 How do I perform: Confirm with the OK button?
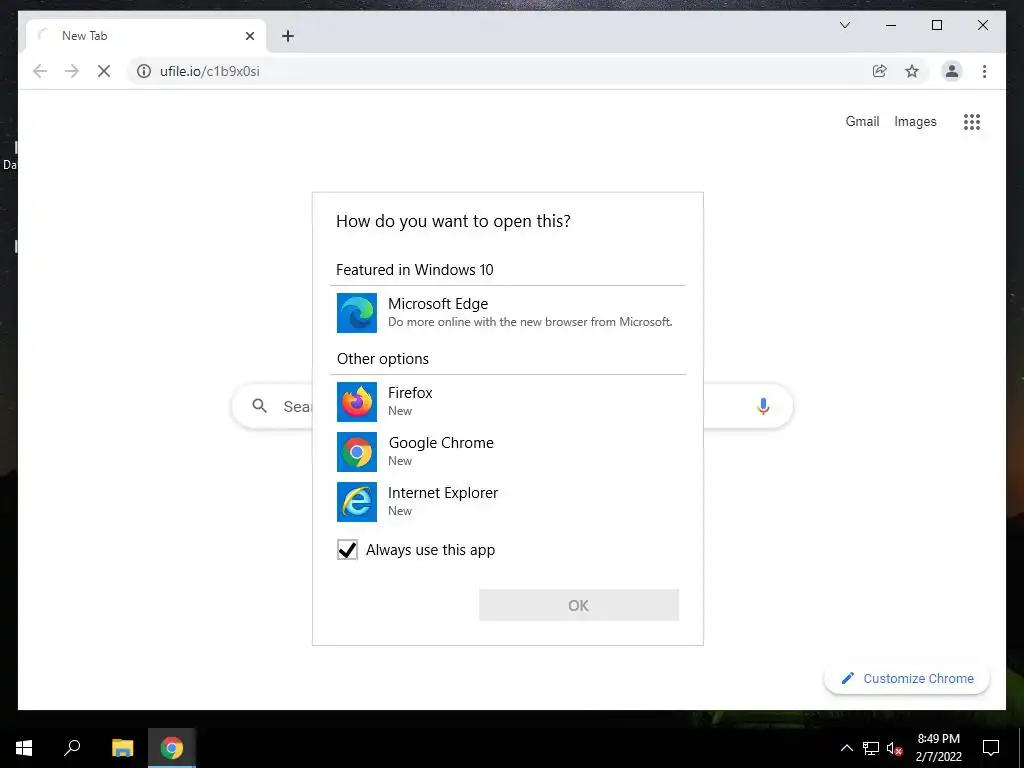point(579,605)
